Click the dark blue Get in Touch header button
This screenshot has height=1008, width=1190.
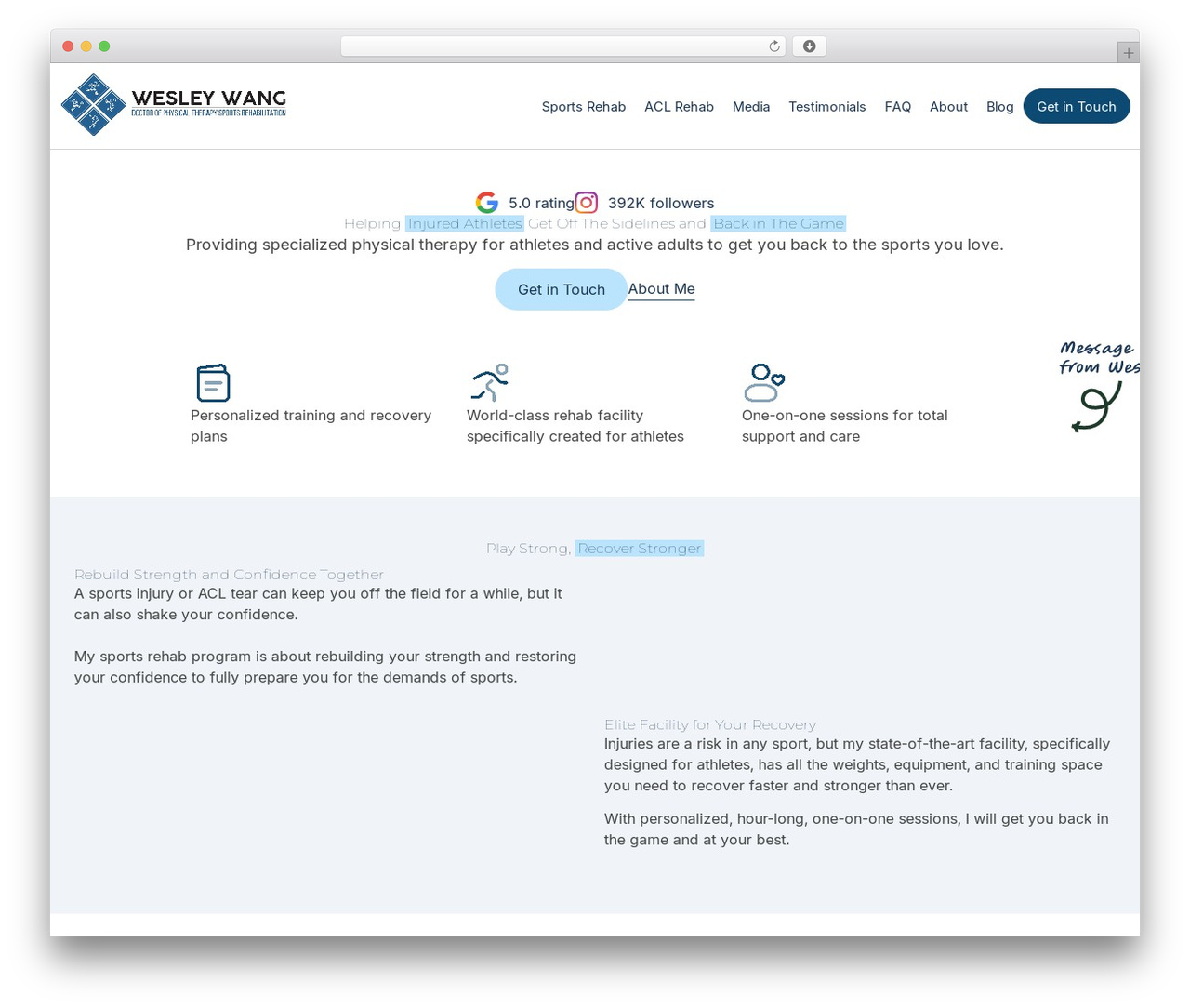point(1077,106)
